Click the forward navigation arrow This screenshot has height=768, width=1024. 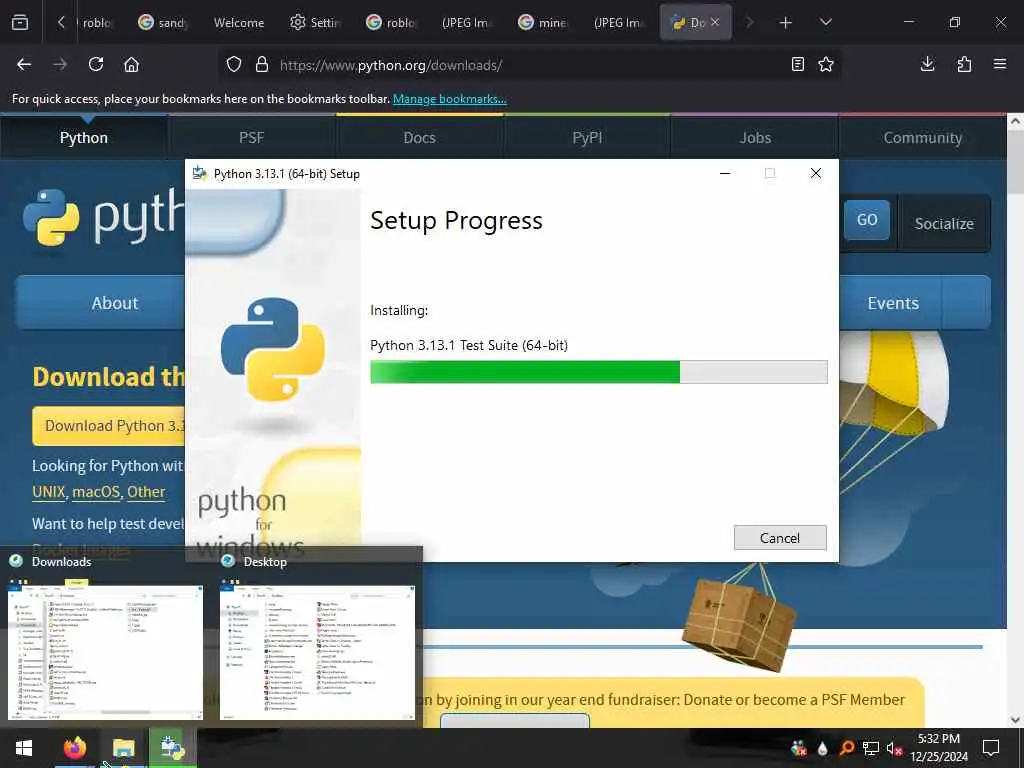click(x=60, y=65)
